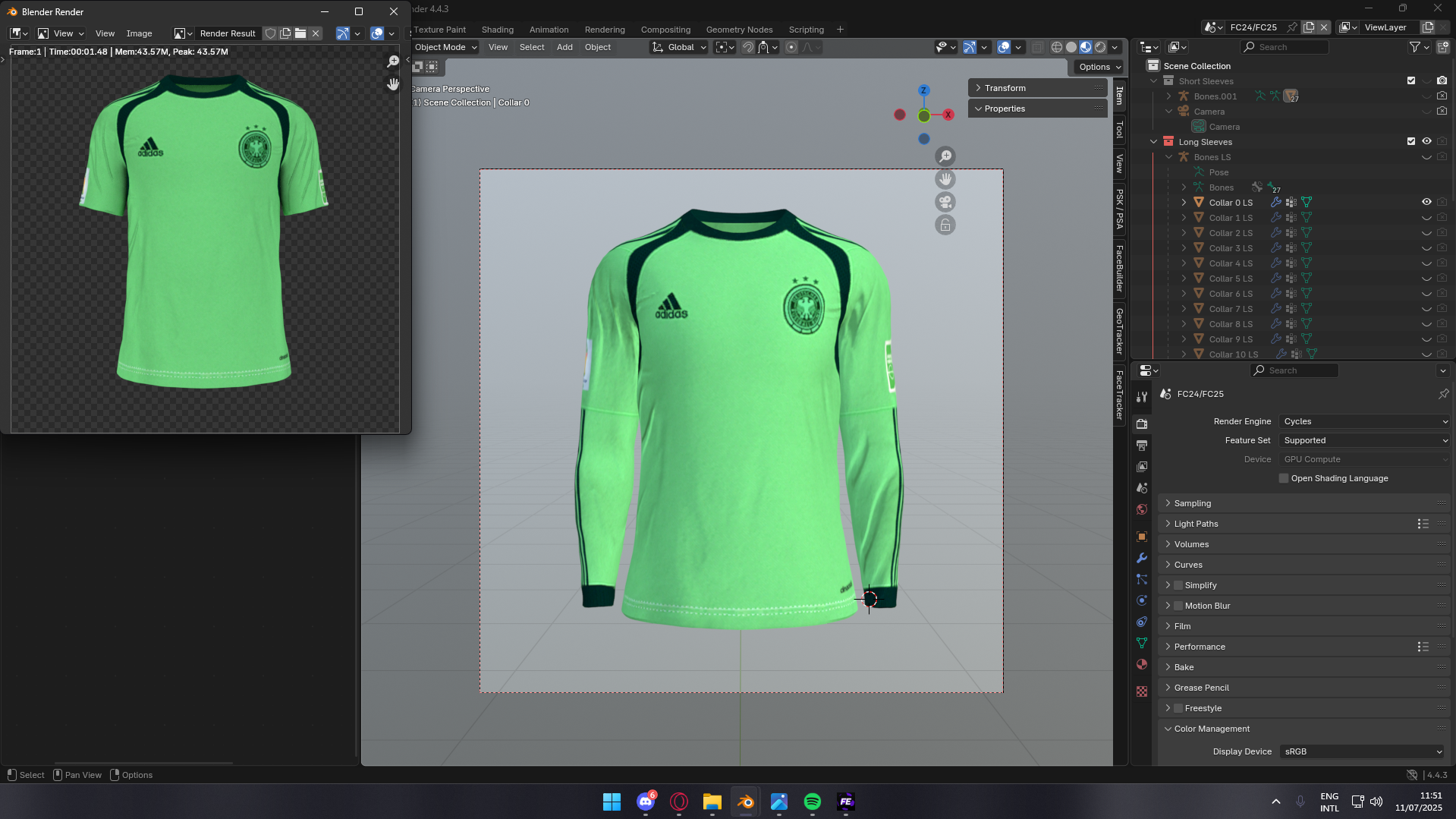This screenshot has height=819, width=1456.
Task: Add a new workspace with plus button
Action: click(x=840, y=30)
